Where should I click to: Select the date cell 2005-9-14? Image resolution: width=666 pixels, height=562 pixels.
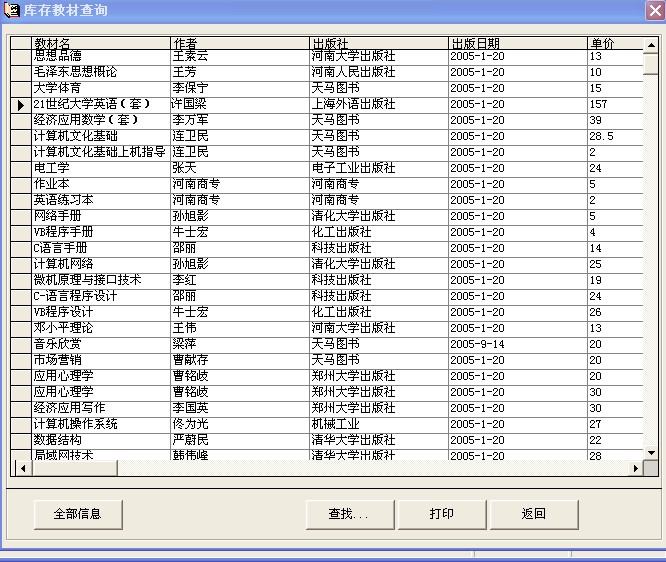point(518,345)
